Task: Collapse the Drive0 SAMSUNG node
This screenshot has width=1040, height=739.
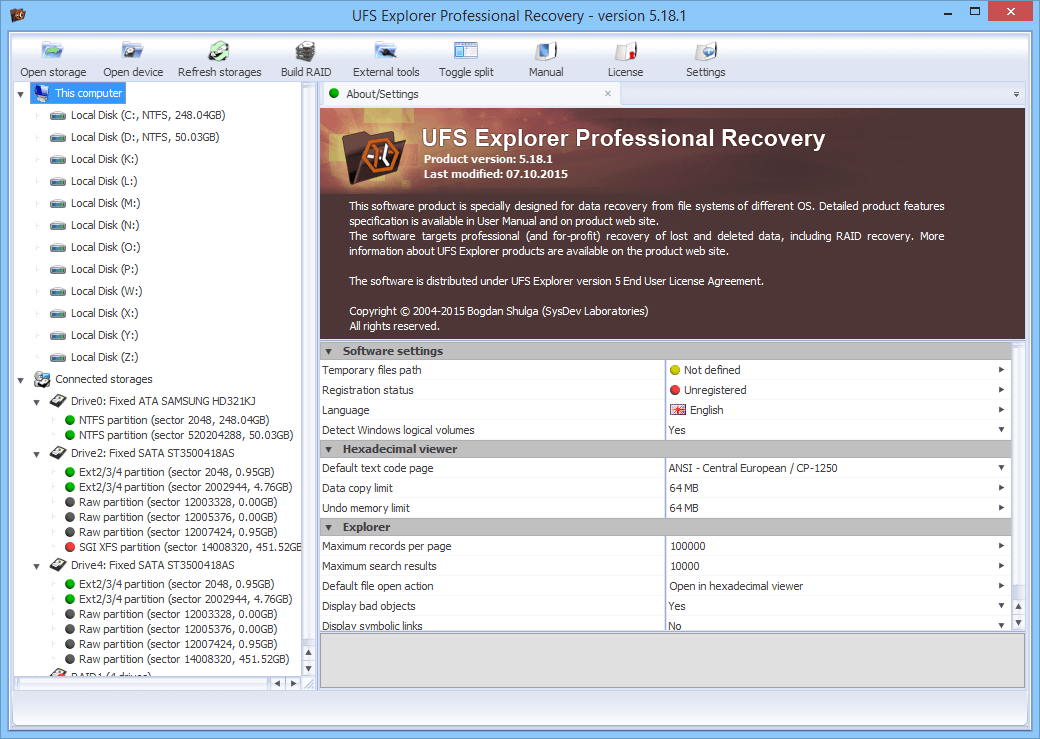Action: tap(37, 402)
